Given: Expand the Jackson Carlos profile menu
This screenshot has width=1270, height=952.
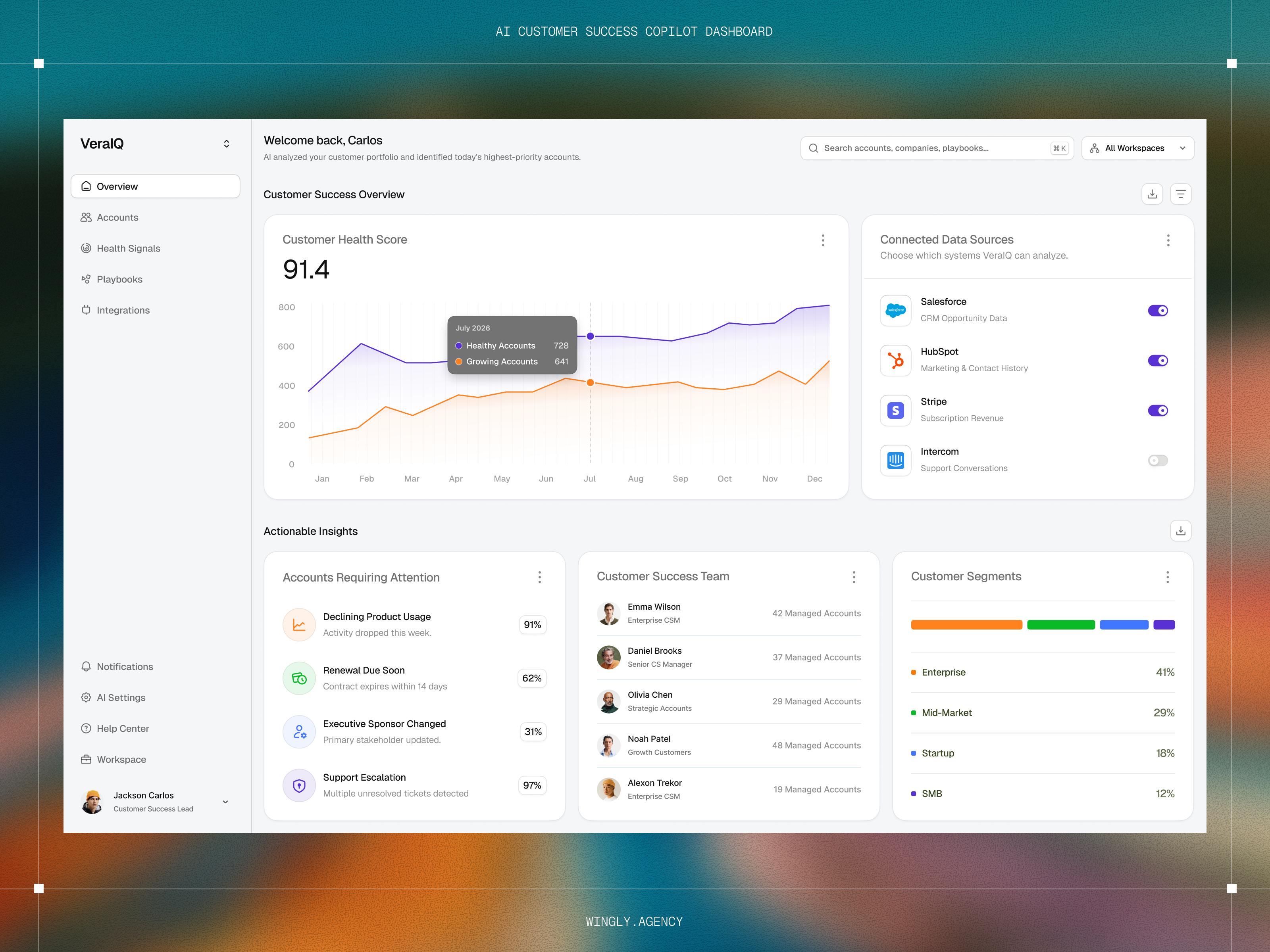Looking at the screenshot, I should [225, 802].
